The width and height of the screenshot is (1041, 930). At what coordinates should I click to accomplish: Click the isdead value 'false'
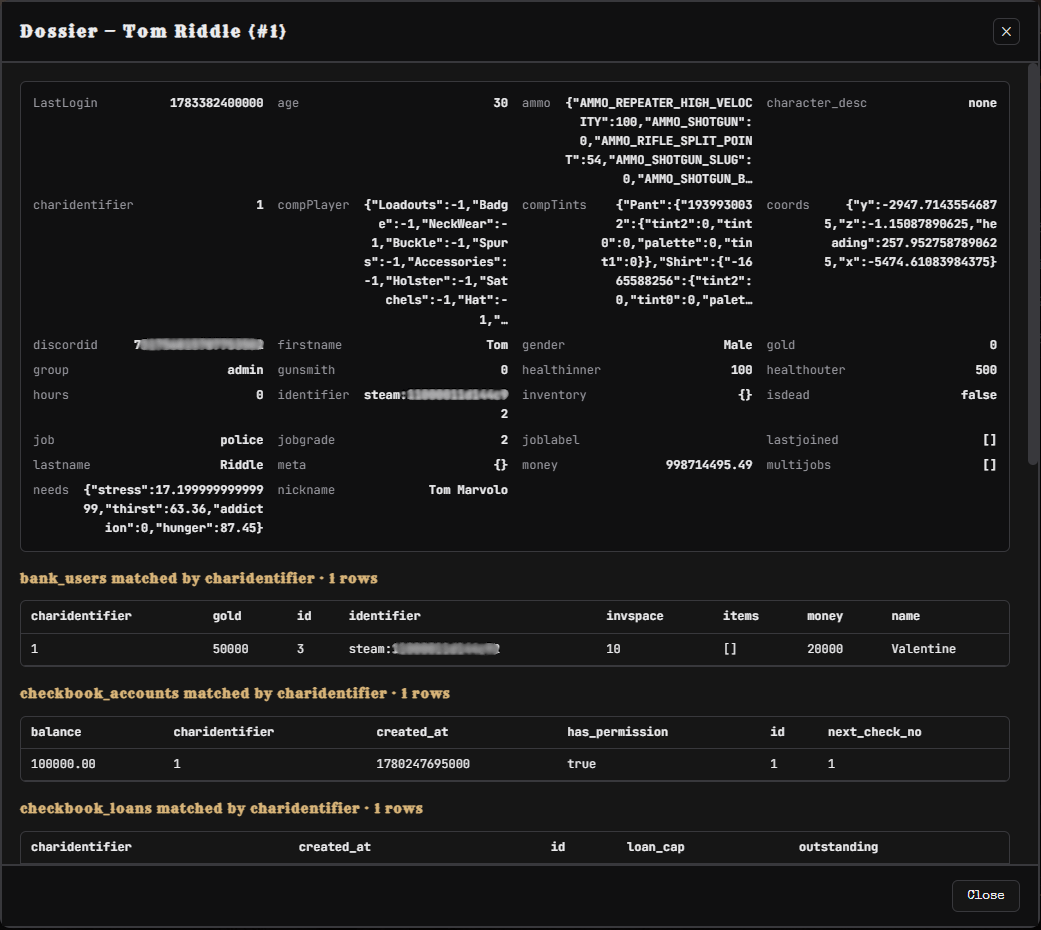(x=979, y=395)
